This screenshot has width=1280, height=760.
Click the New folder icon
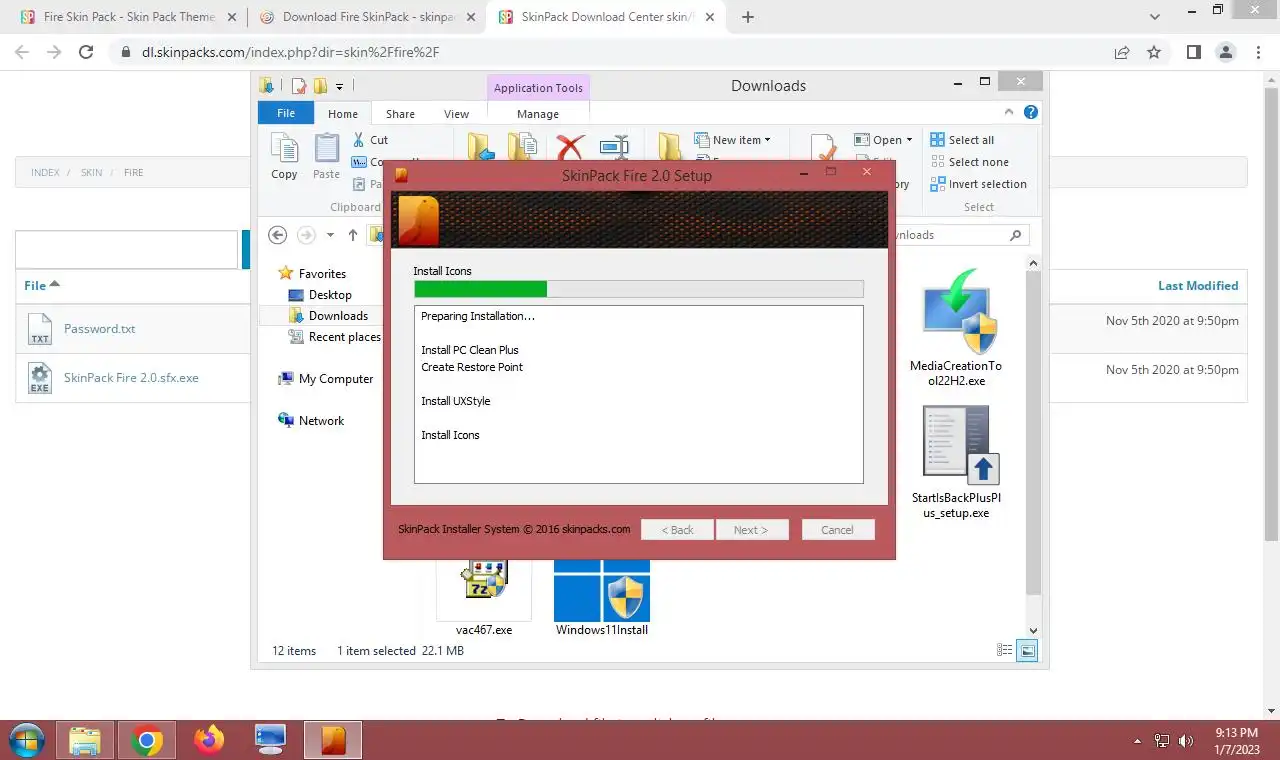coord(670,147)
